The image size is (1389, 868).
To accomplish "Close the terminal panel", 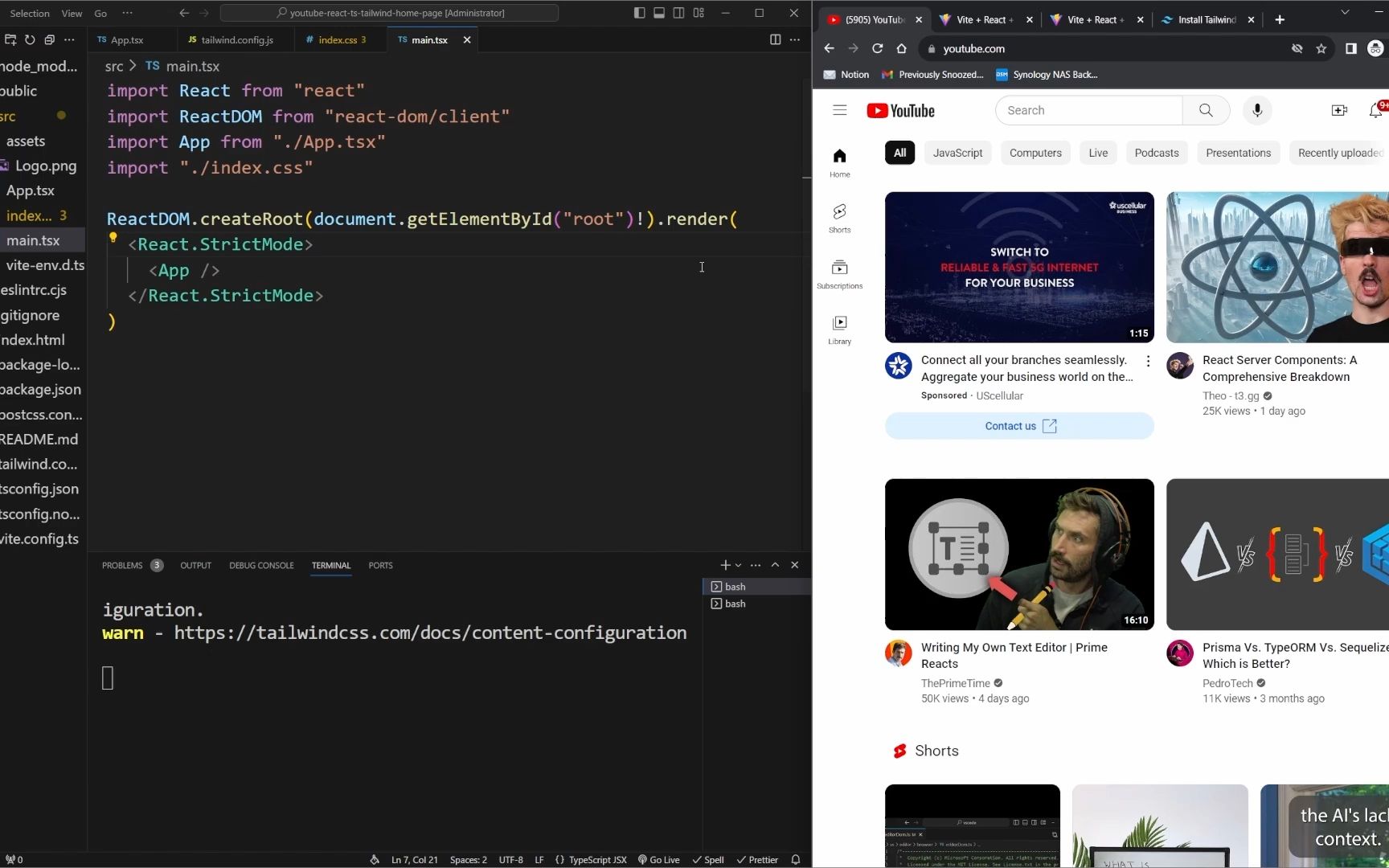I will (795, 565).
